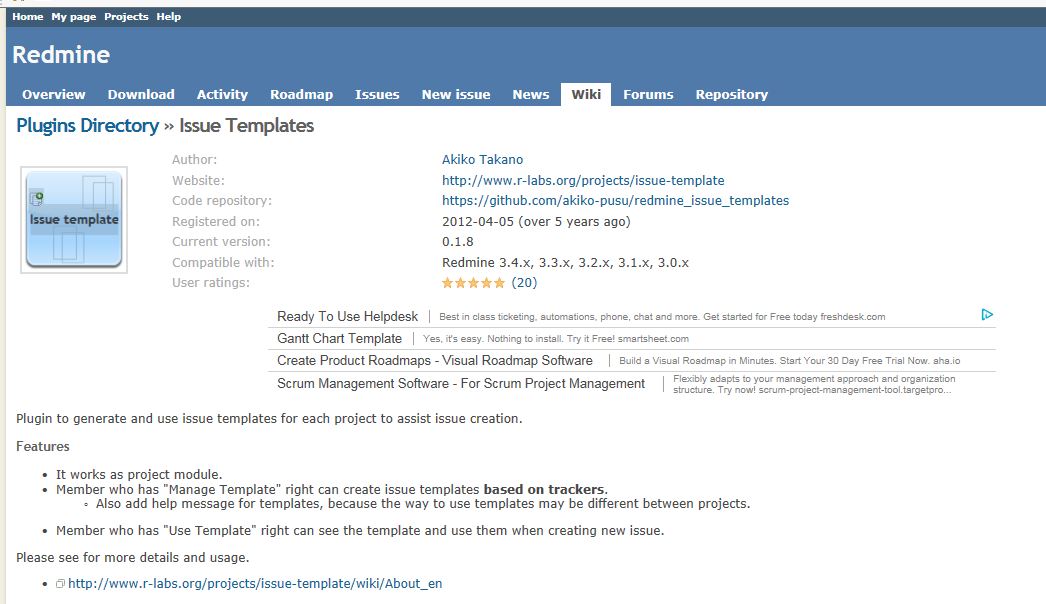
Task: Click the Gantt Chart Template ad link
Action: (x=339, y=339)
